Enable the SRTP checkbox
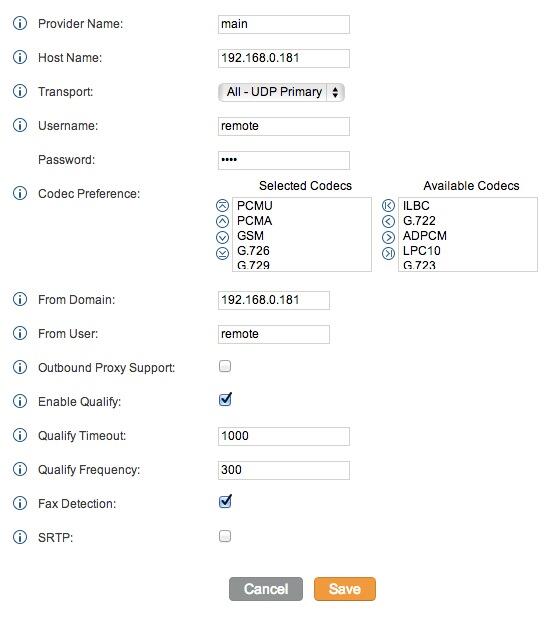The height and width of the screenshot is (626, 557). click(225, 536)
